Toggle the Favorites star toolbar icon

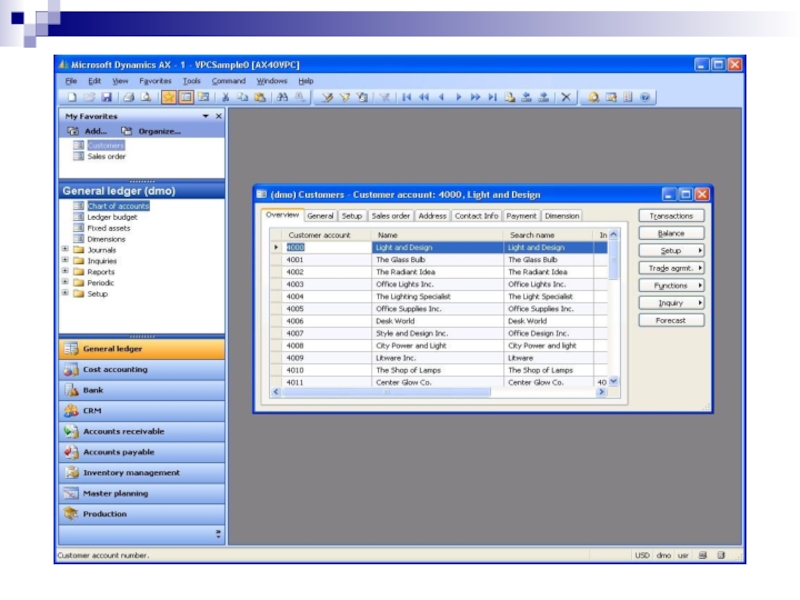pyautogui.click(x=168, y=97)
